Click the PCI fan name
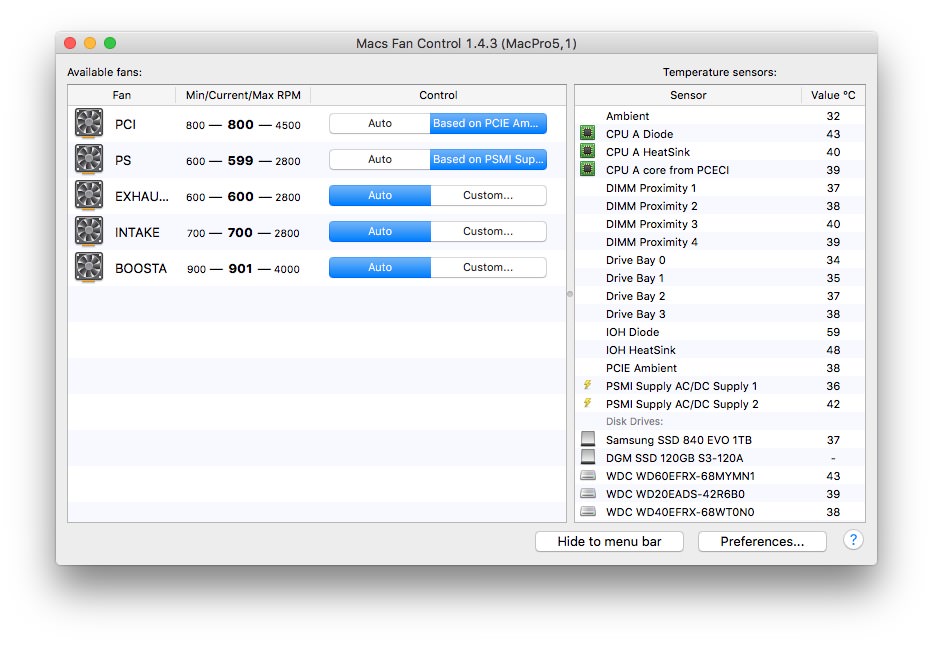933x645 pixels. (x=126, y=124)
